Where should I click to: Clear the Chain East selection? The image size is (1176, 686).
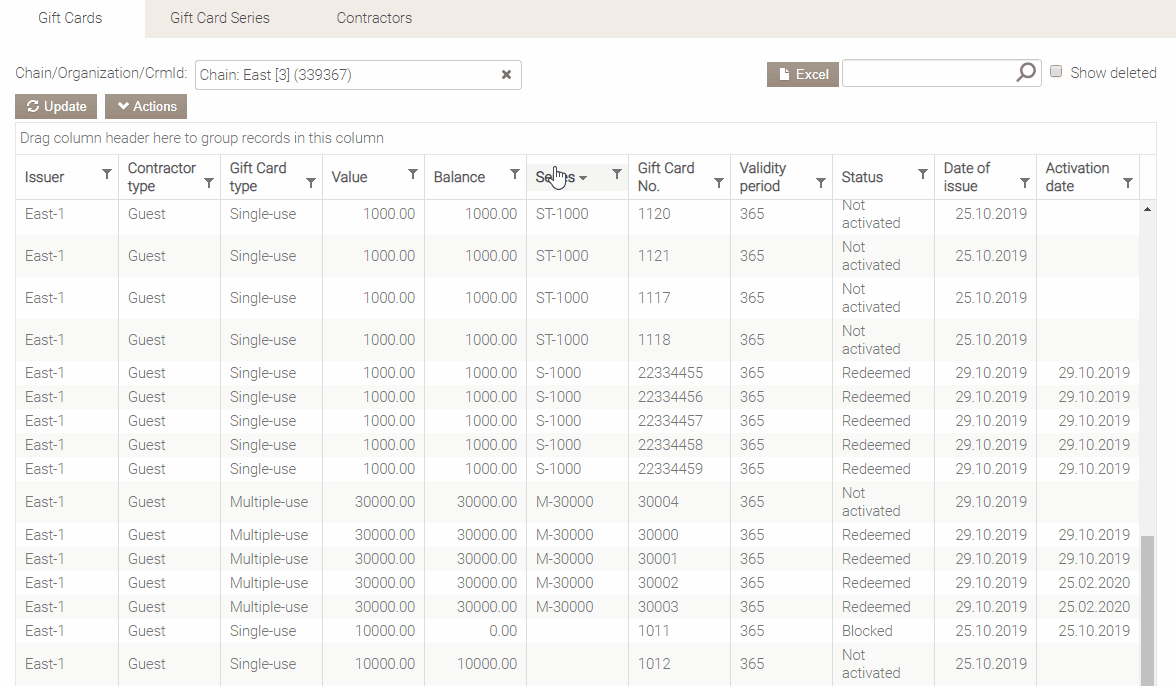pos(506,75)
